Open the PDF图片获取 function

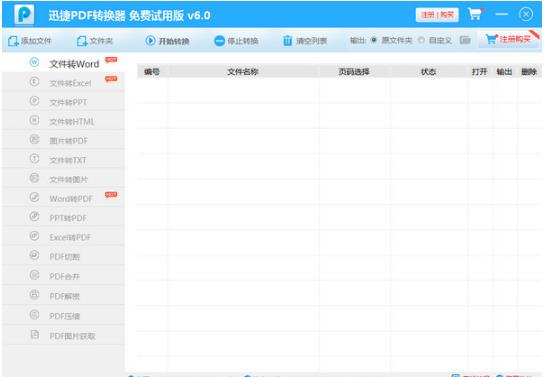(63, 335)
